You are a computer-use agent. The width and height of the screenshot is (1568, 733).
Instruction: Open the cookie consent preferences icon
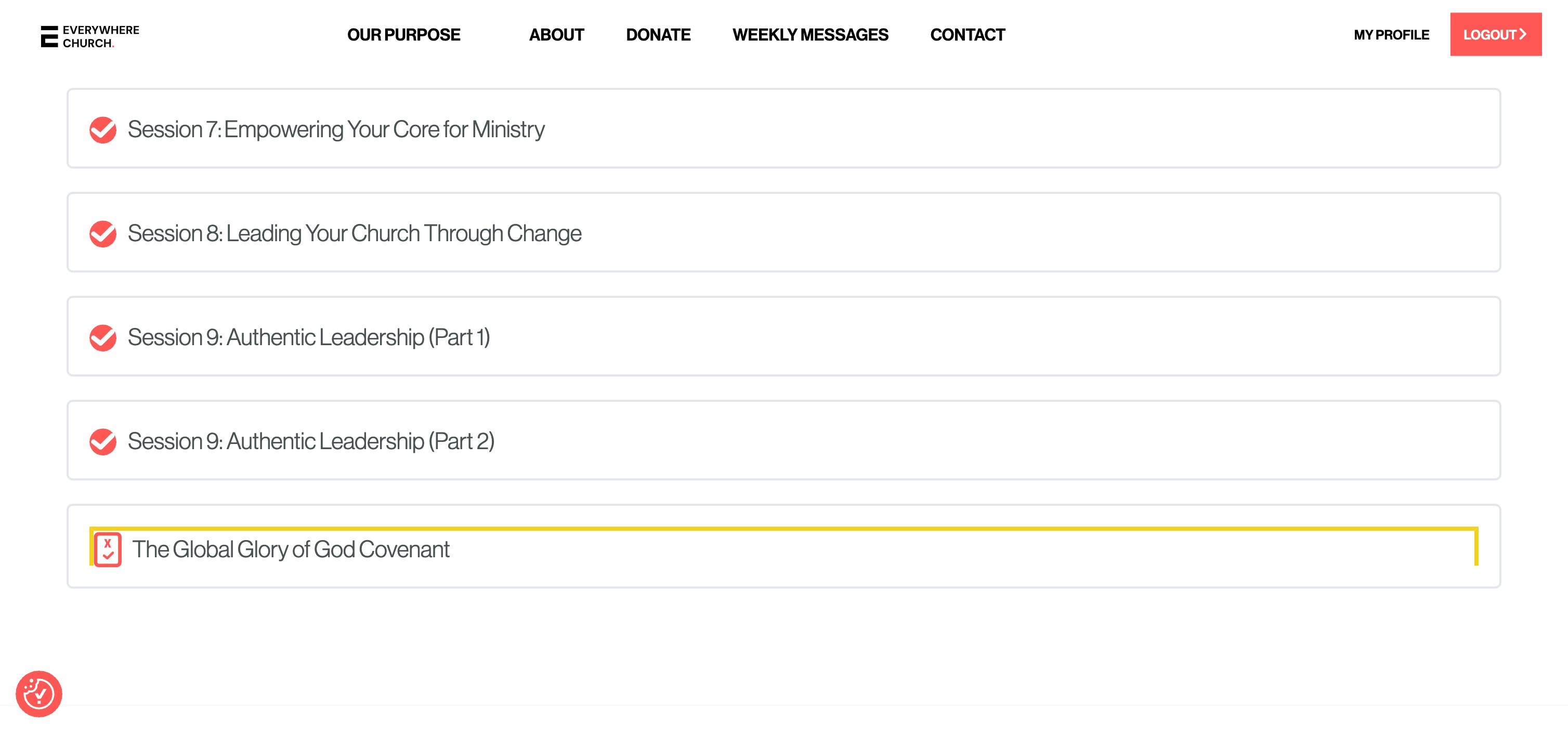click(39, 694)
